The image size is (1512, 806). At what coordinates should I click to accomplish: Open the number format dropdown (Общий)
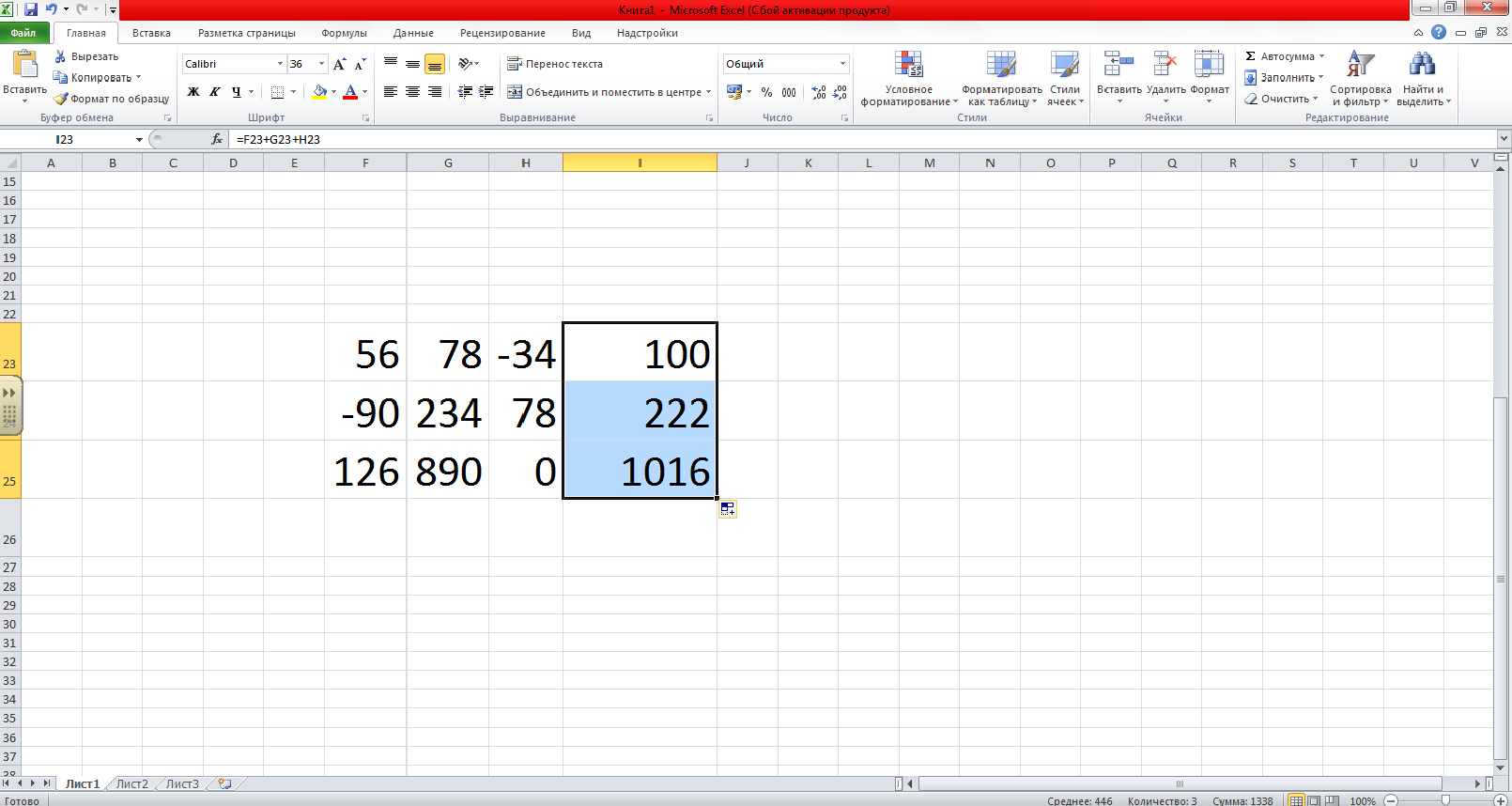click(842, 64)
